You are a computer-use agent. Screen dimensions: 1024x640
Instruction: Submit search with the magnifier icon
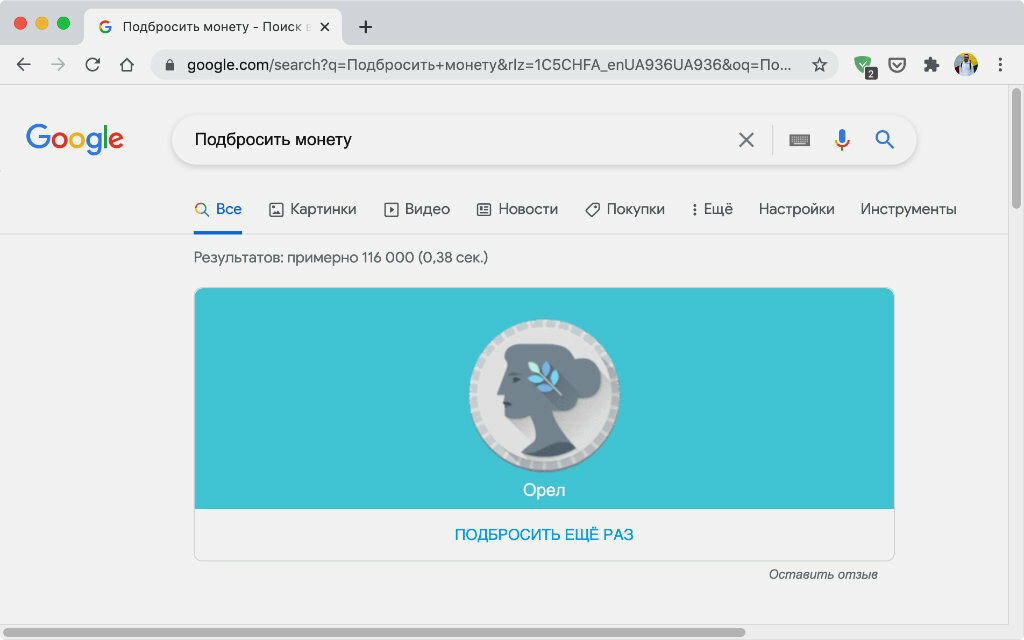(x=884, y=139)
